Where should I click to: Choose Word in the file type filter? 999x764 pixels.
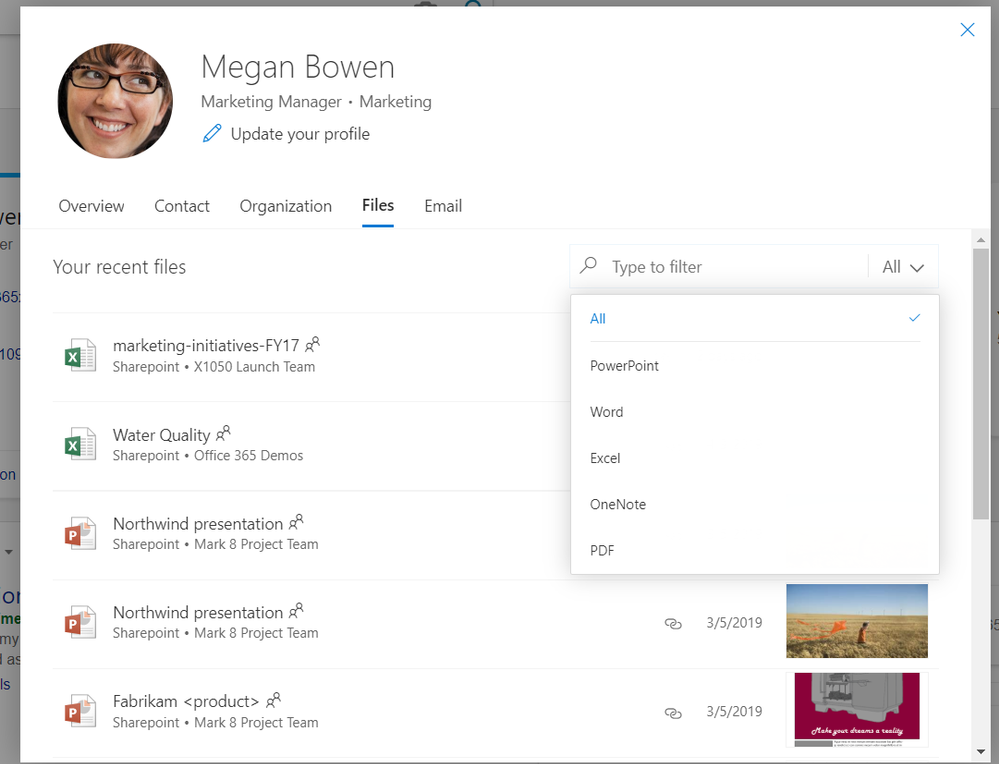coord(606,411)
